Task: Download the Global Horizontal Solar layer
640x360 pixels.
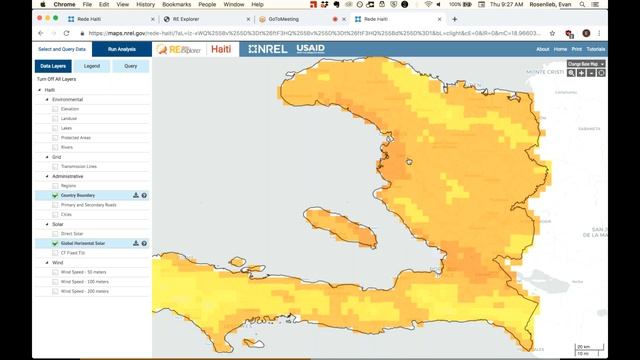Action: coord(136,243)
